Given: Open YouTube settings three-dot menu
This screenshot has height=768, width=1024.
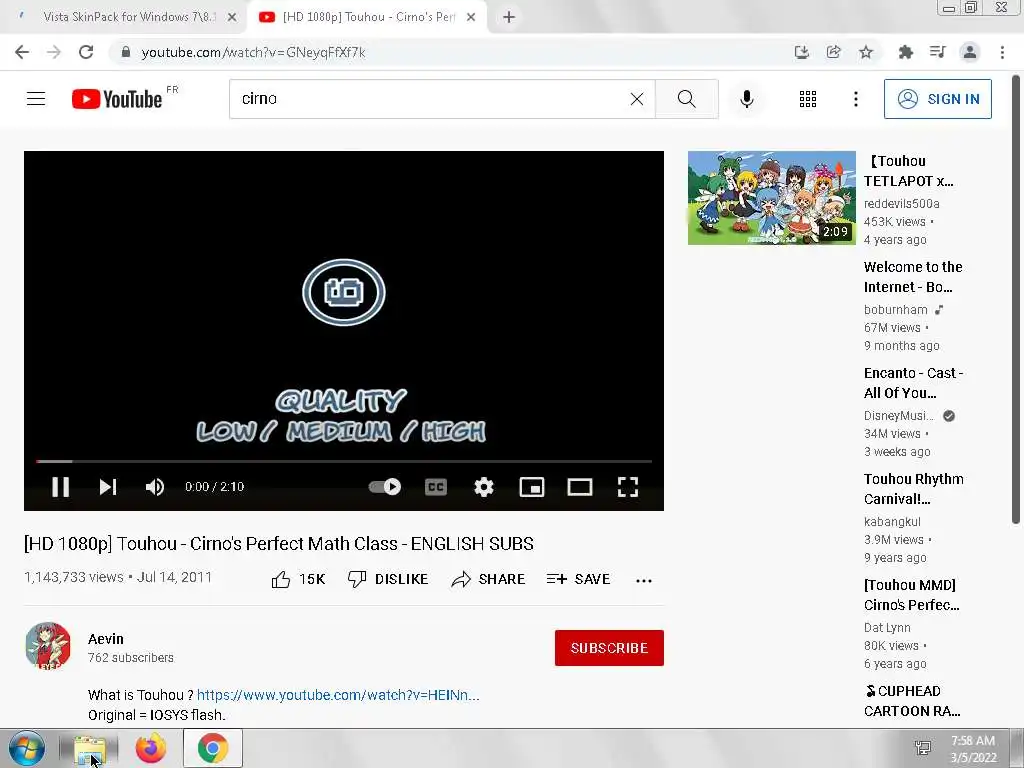Looking at the screenshot, I should pos(856,99).
